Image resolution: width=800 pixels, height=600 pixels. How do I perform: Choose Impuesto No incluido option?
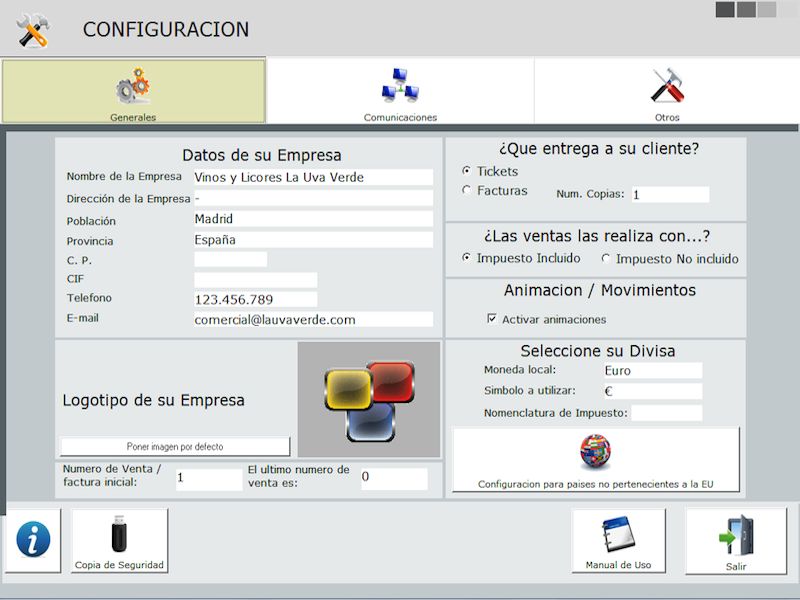coord(606,258)
